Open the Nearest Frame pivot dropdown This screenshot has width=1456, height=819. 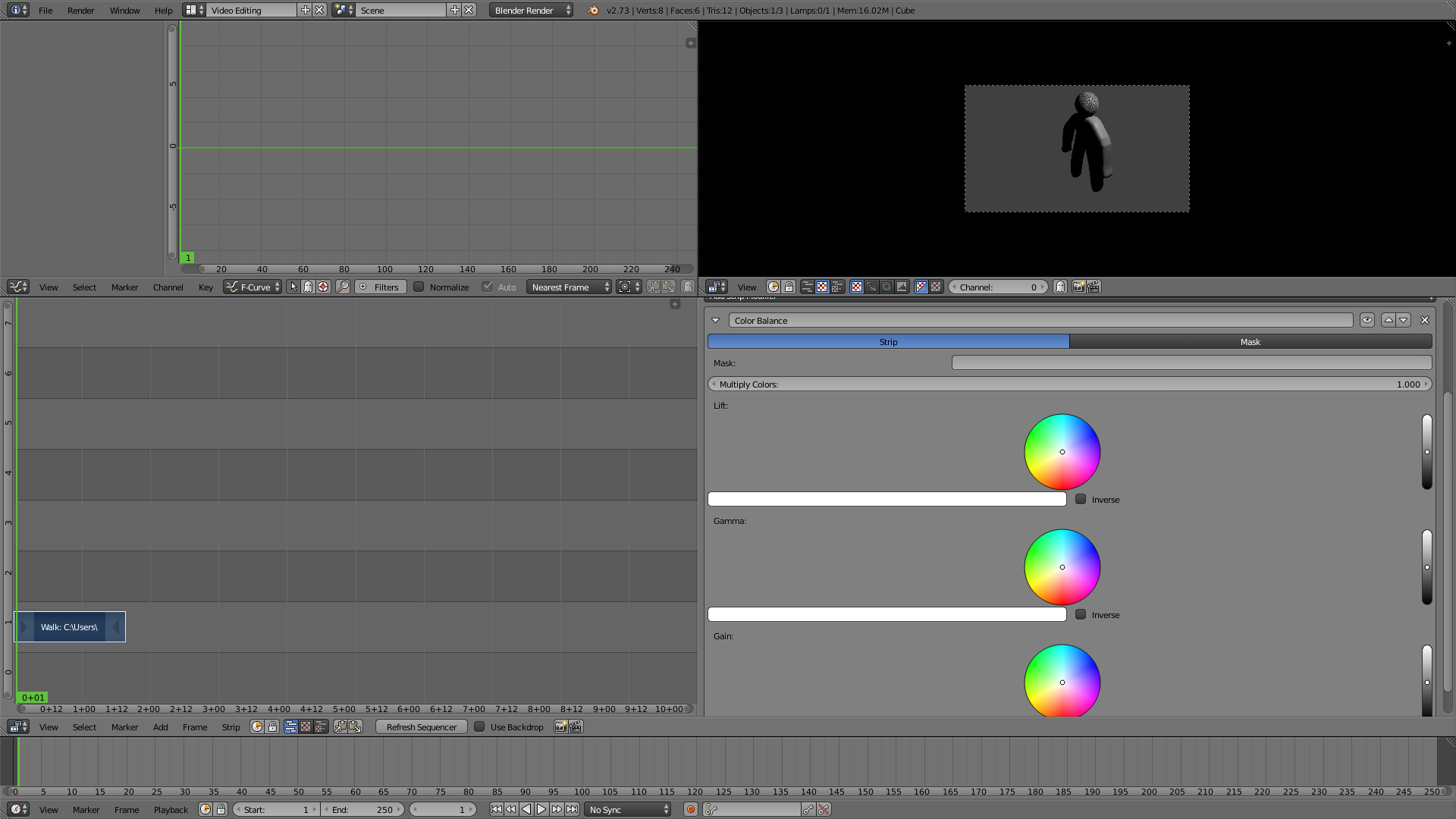tap(569, 287)
